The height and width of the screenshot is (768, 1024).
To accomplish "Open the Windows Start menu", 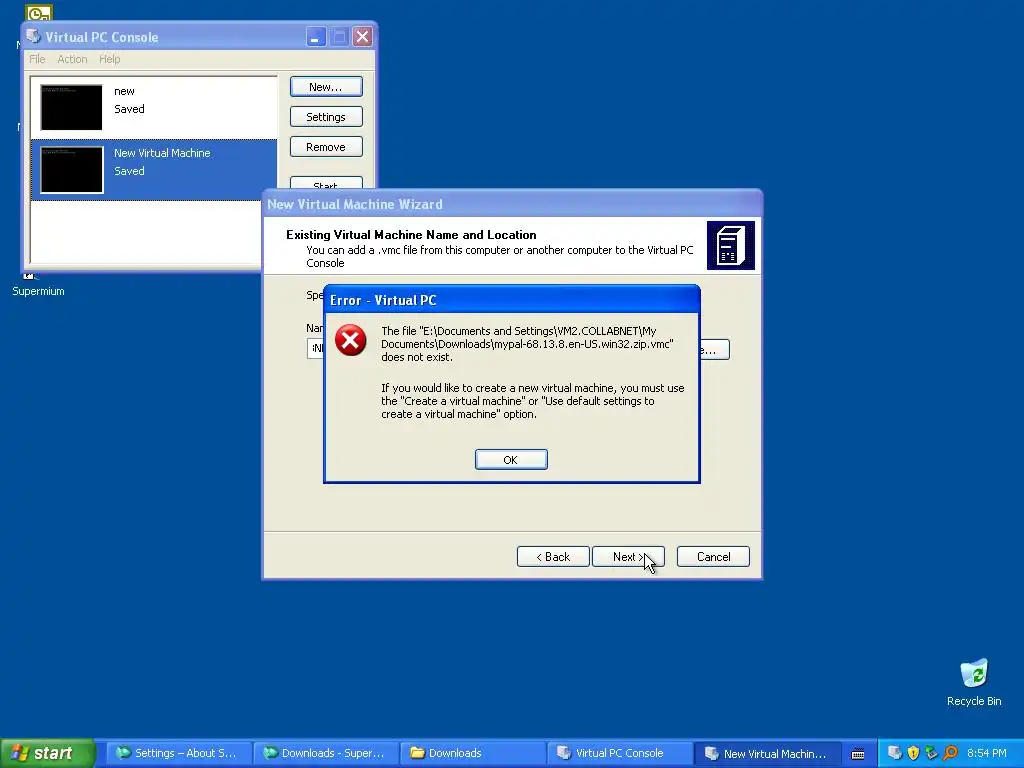I will [x=47, y=753].
